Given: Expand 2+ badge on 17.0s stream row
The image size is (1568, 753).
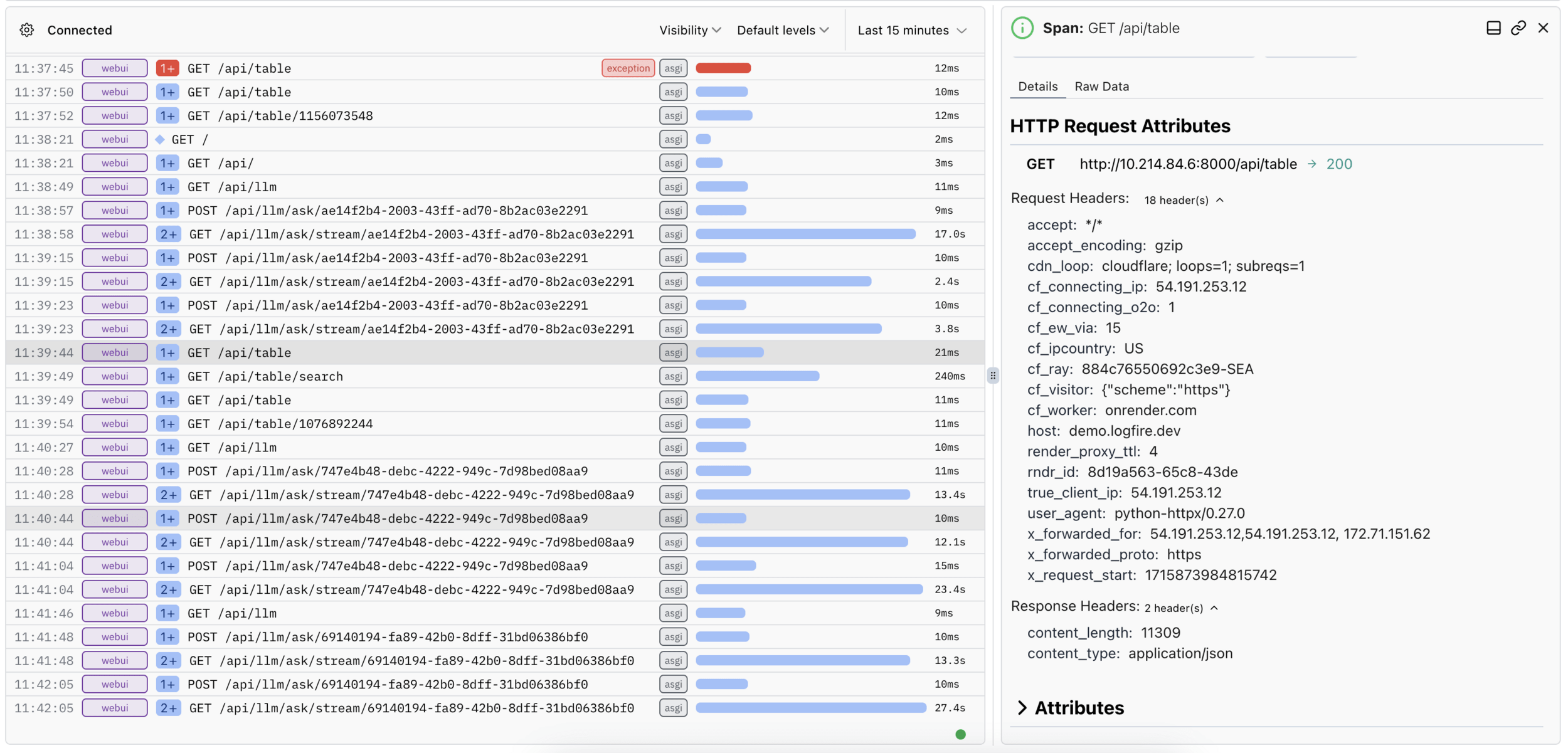Looking at the screenshot, I should pos(168,234).
